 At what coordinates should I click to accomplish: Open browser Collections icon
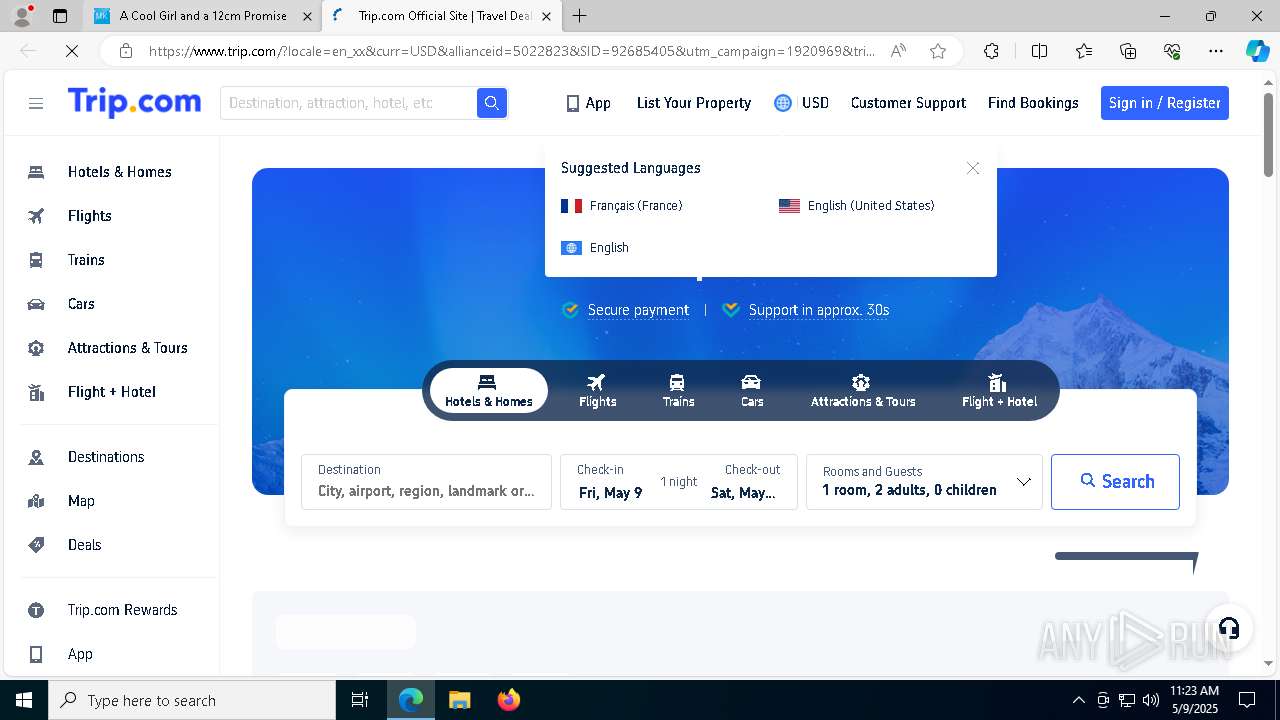click(x=1128, y=51)
